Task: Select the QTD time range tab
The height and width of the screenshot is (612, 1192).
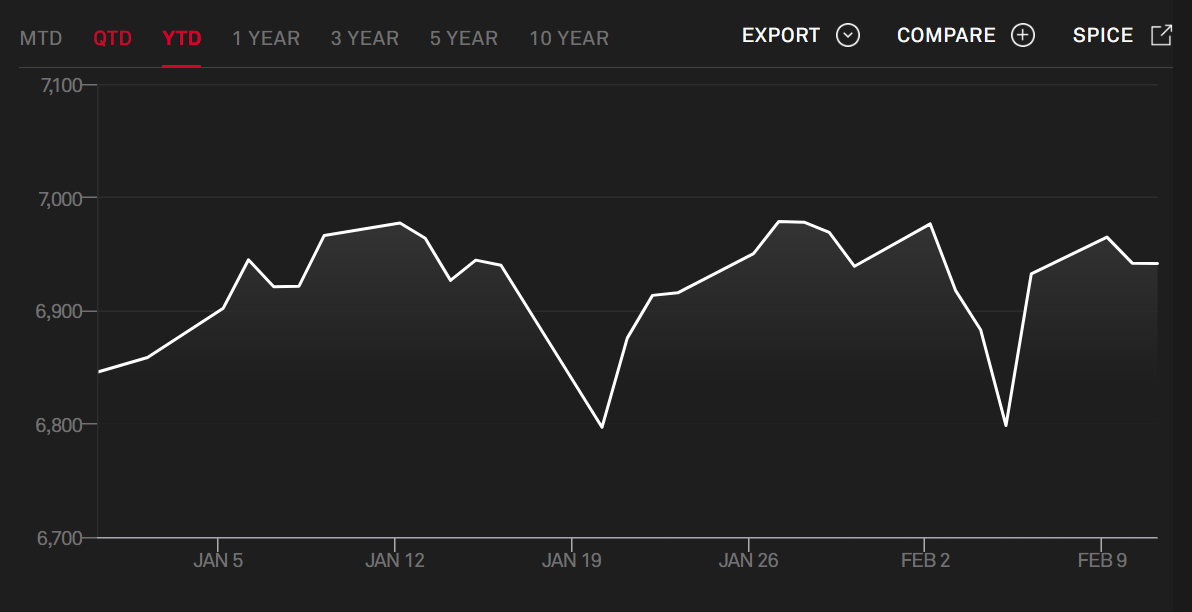Action: click(112, 39)
